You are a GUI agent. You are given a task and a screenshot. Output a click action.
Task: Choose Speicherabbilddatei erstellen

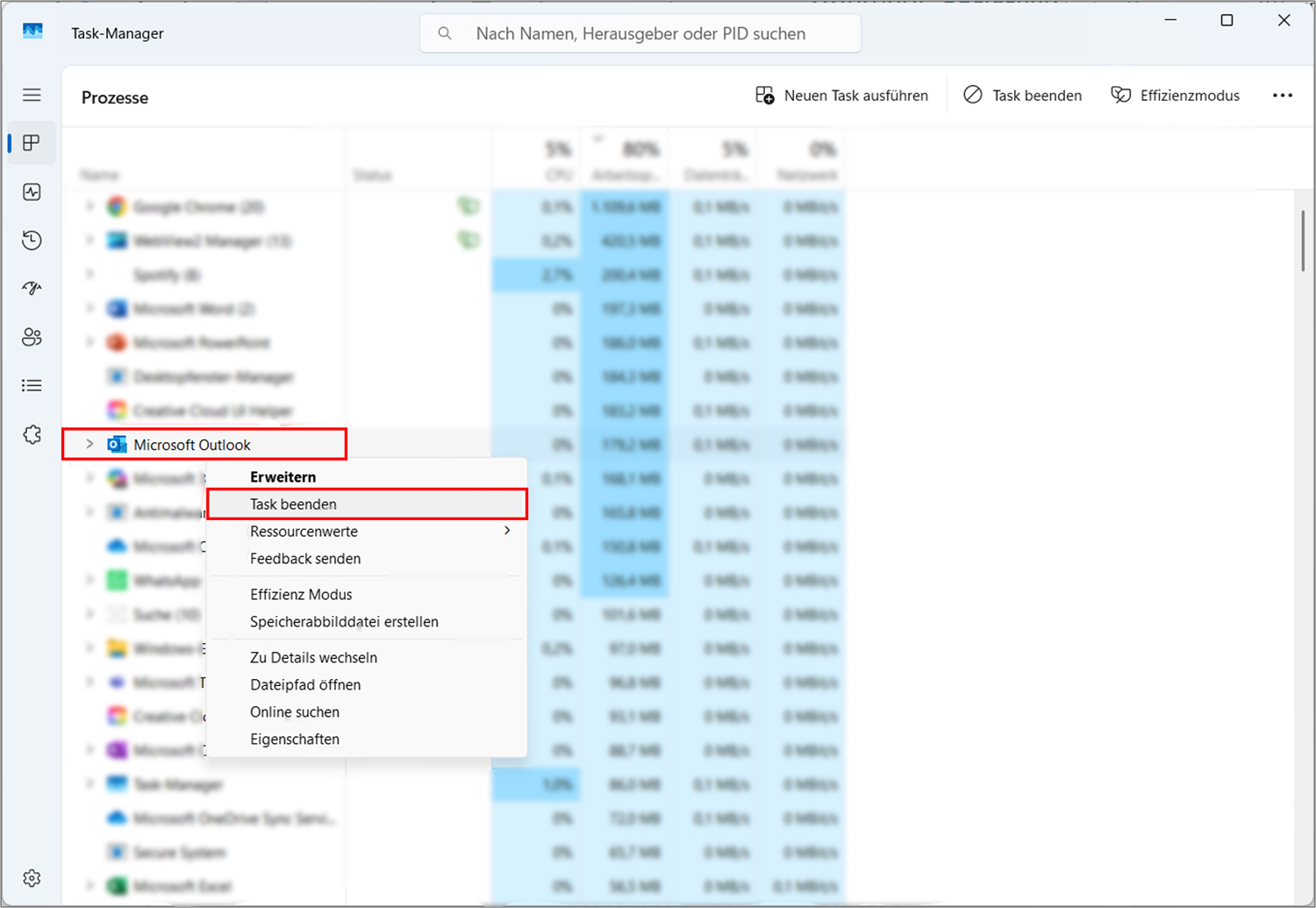point(344,622)
